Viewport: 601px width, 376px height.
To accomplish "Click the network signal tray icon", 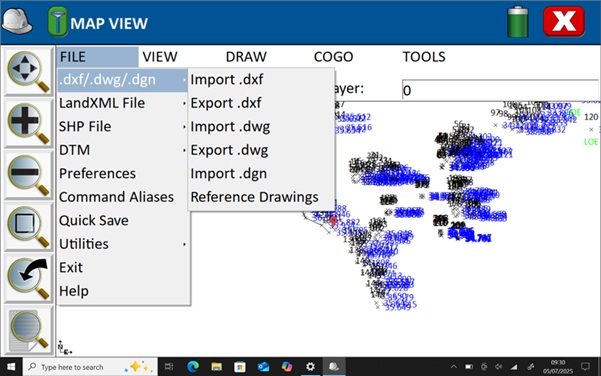I will (x=514, y=367).
